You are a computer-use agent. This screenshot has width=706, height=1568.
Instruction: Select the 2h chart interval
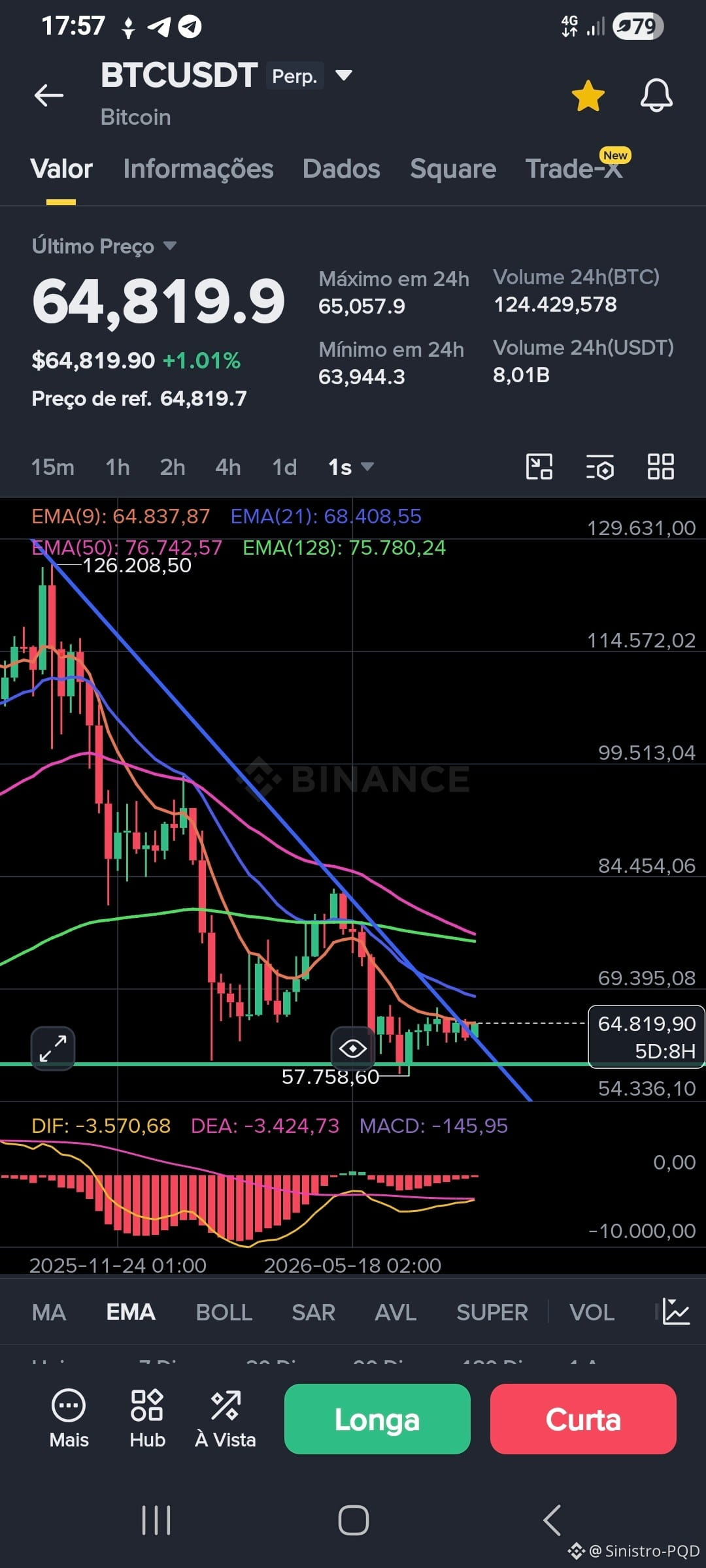tap(173, 467)
